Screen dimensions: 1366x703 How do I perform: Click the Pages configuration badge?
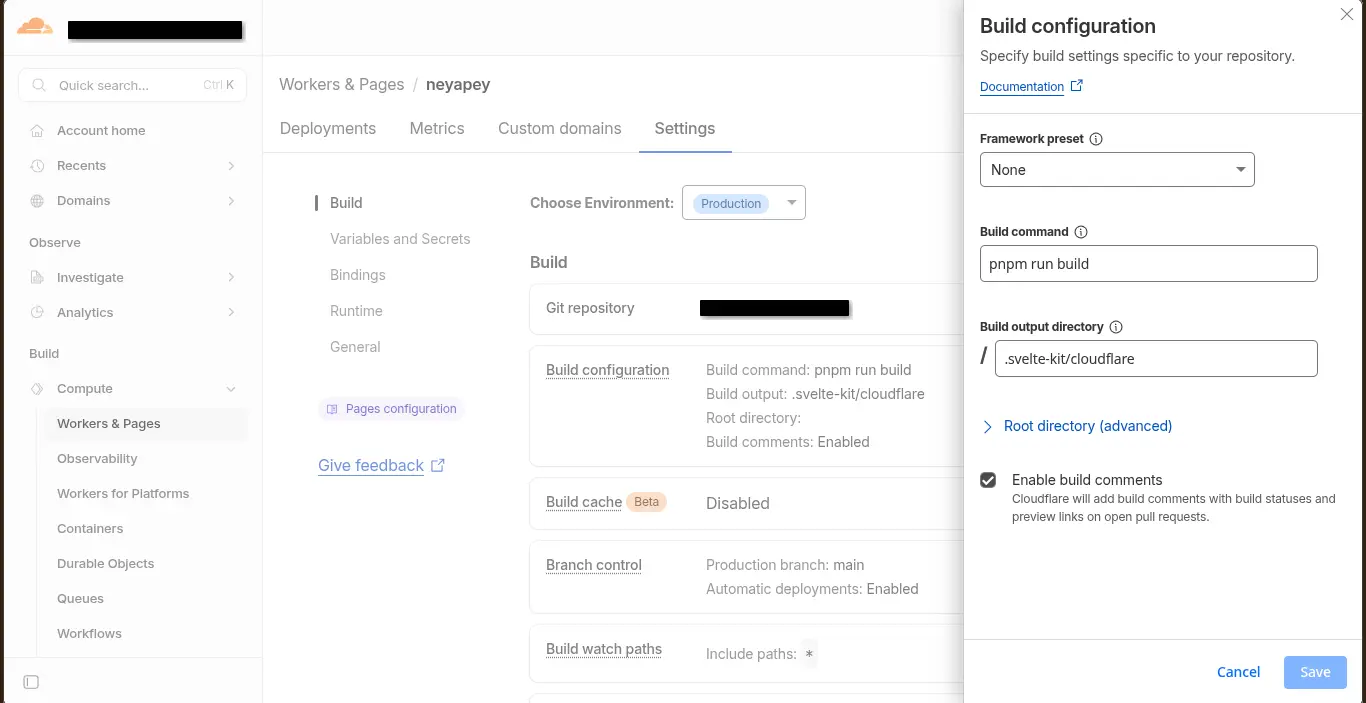pyautogui.click(x=392, y=409)
